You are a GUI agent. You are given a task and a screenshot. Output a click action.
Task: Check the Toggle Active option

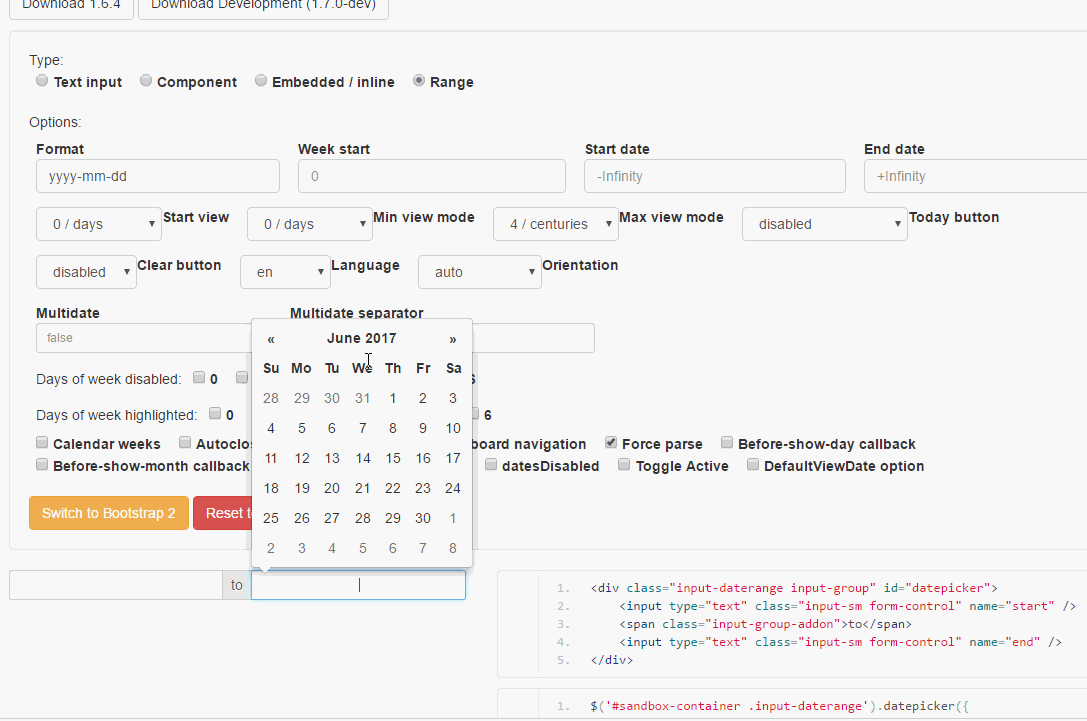tap(624, 464)
